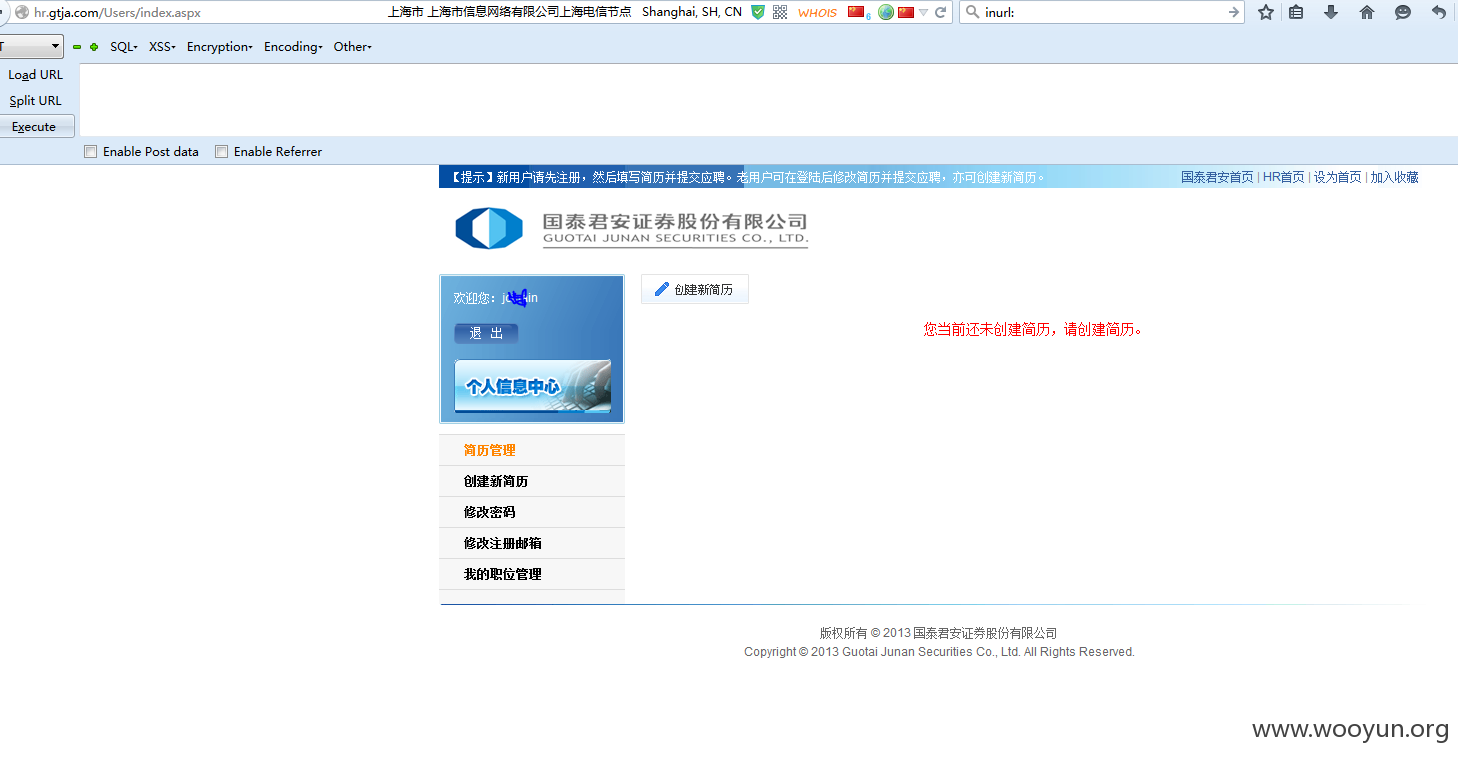Click the 【提示】 notice banner text
This screenshot has width=1458, height=758.
tap(747, 177)
